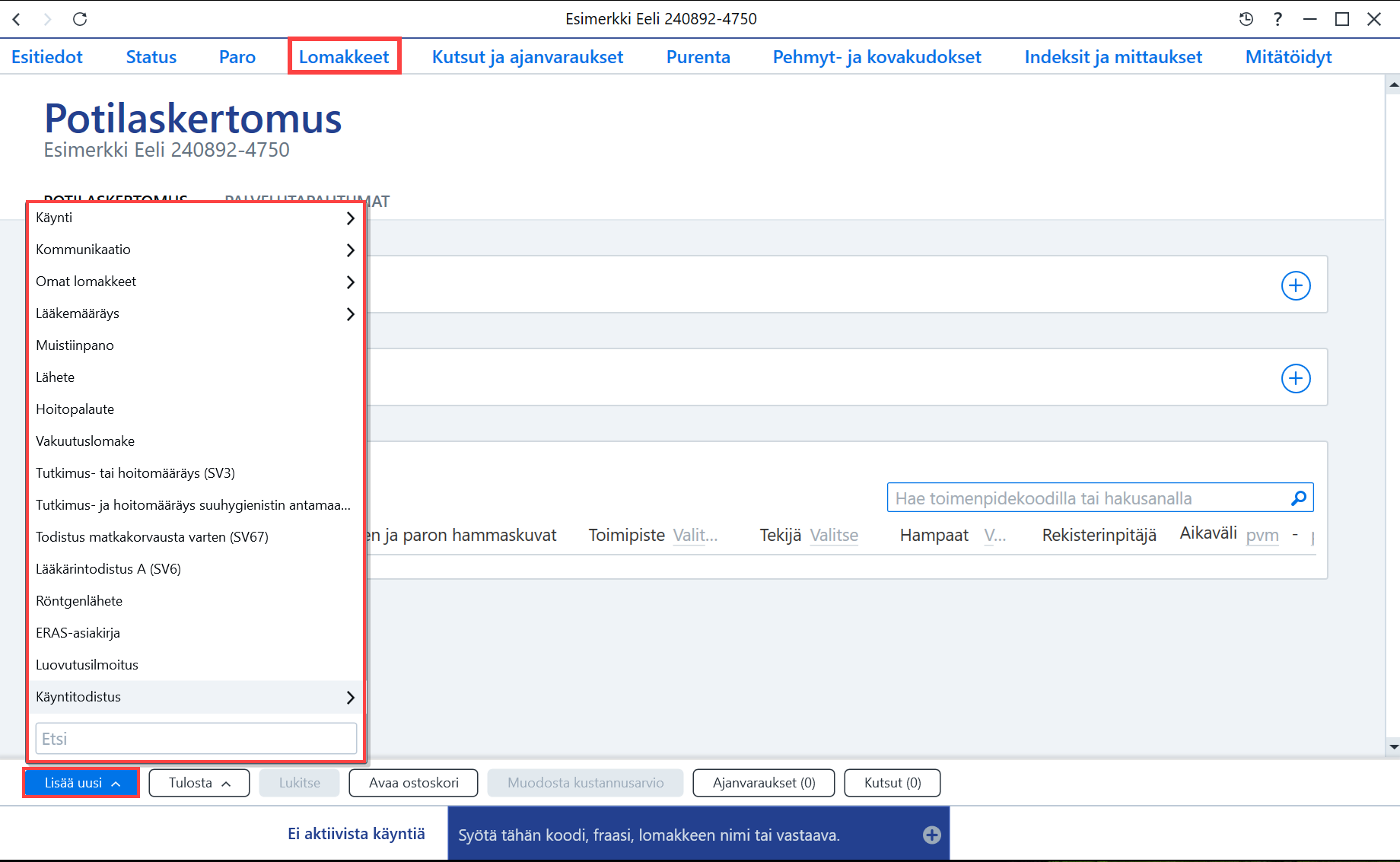Click the first circled plus icon

[x=1296, y=286]
